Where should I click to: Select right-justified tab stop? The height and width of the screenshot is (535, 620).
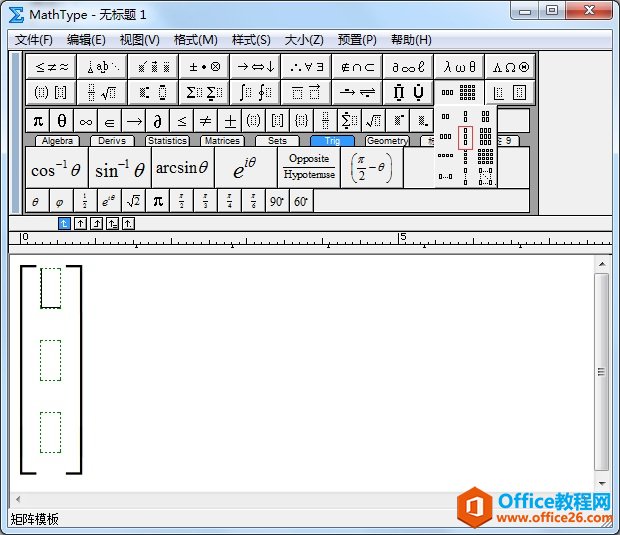(x=96, y=224)
